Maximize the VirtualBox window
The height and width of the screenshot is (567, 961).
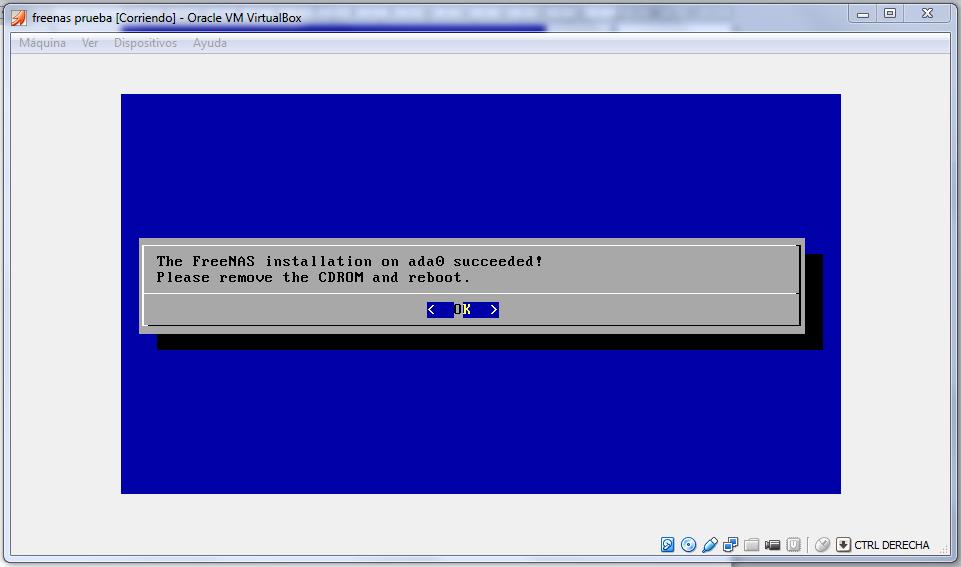(x=889, y=13)
